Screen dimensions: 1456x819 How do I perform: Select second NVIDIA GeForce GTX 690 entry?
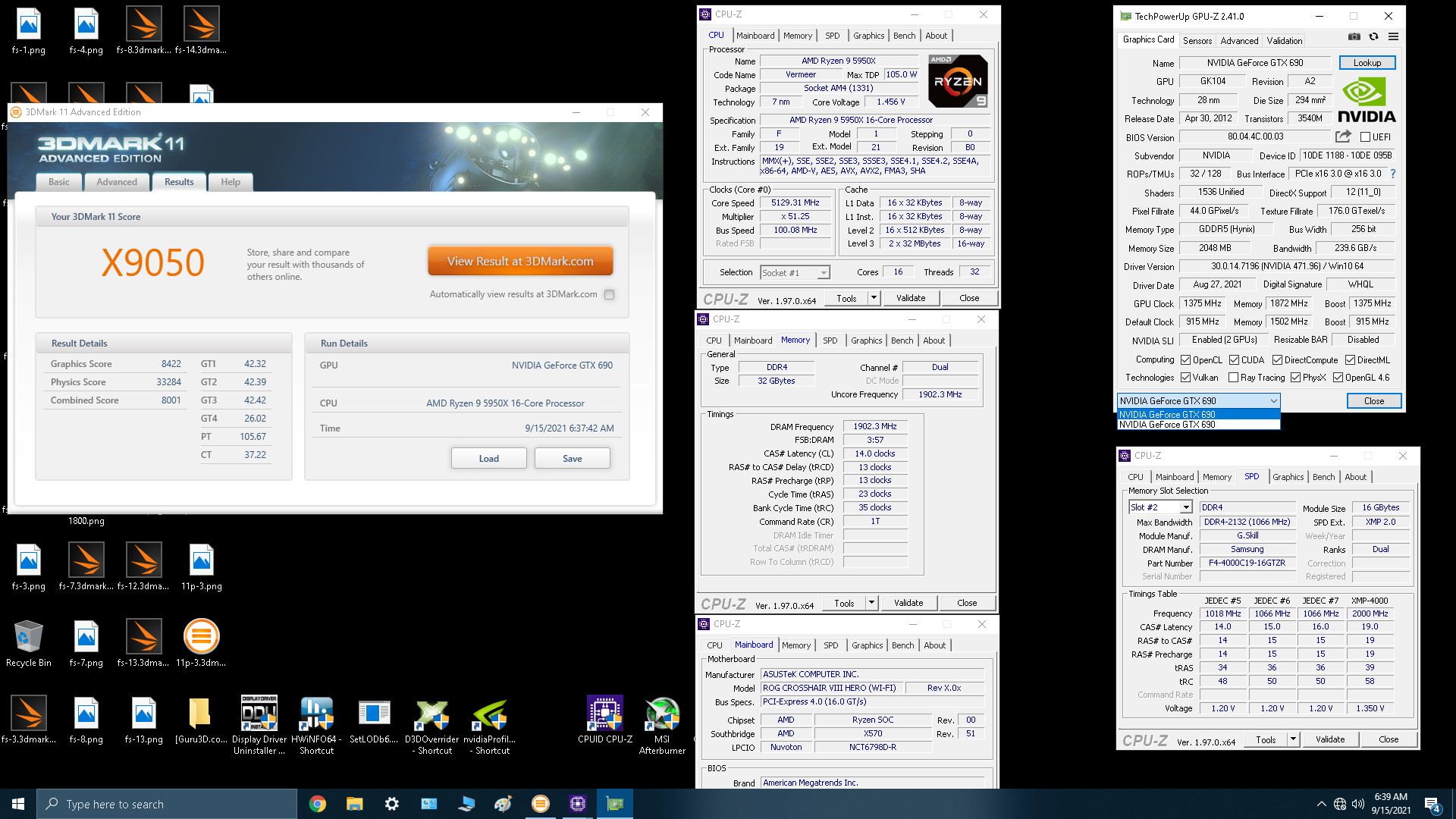coord(1198,425)
